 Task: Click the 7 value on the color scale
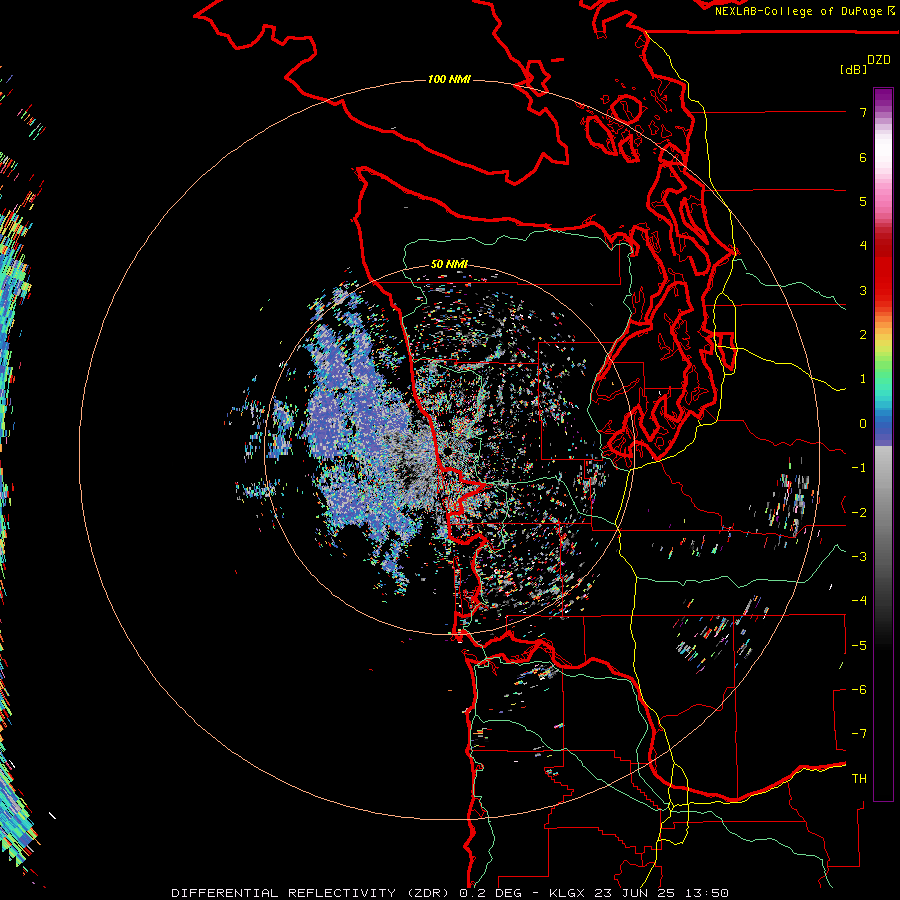coord(863,112)
